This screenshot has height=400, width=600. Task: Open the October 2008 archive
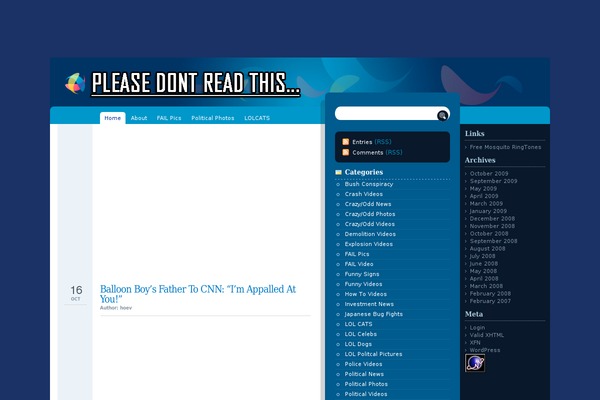click(x=489, y=233)
